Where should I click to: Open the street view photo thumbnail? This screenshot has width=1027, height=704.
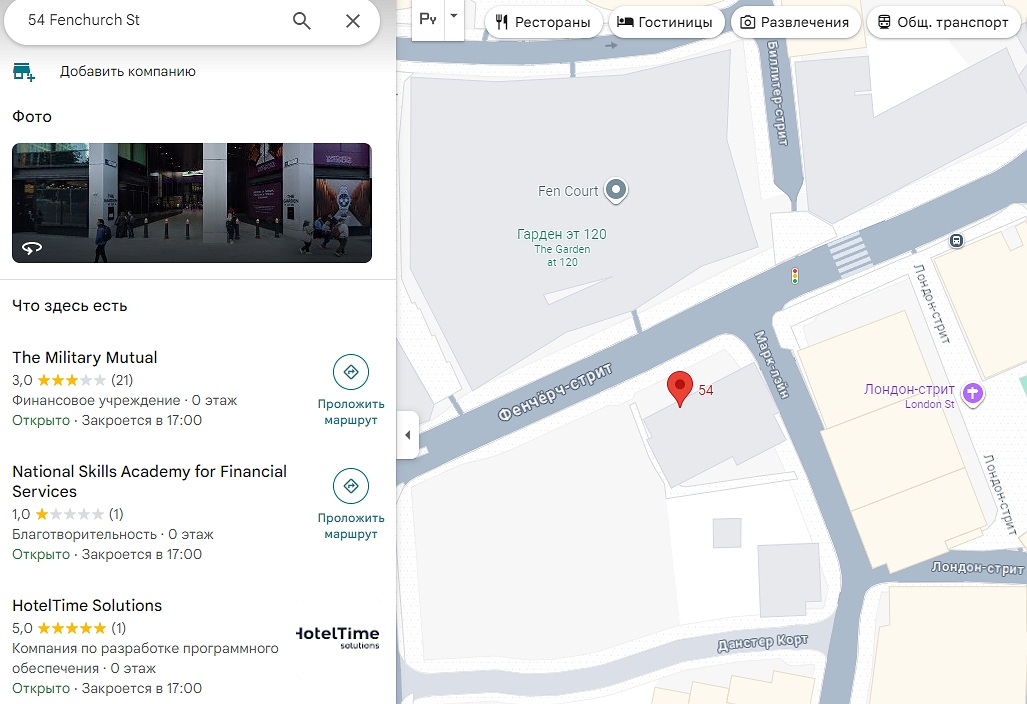[x=192, y=203]
